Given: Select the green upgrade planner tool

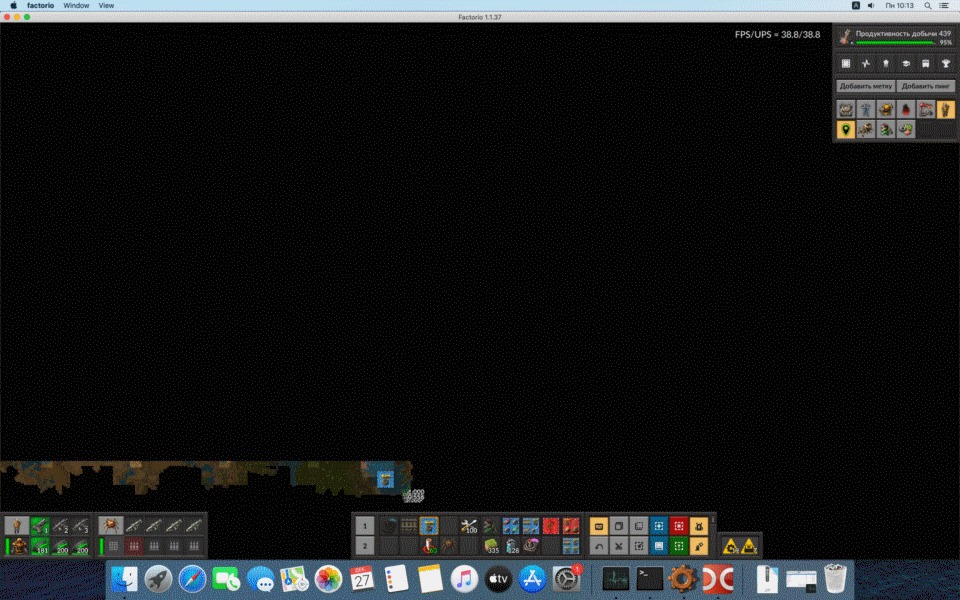Looking at the screenshot, I should click(x=679, y=546).
